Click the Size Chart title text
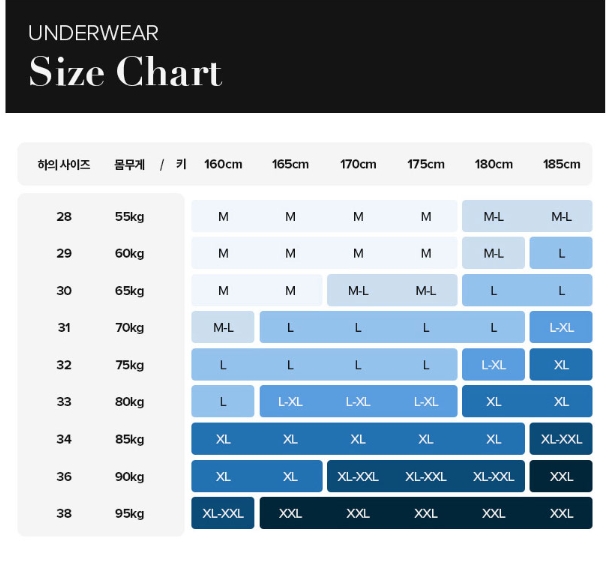 click(125, 73)
